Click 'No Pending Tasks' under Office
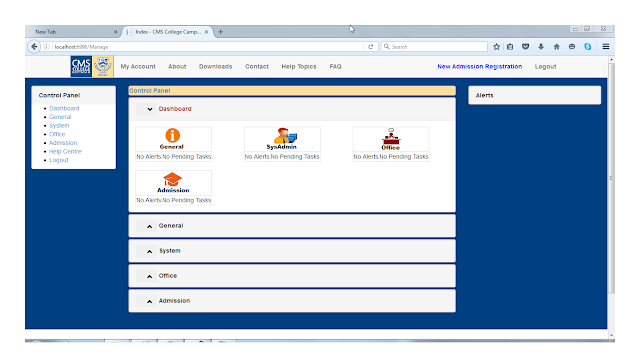 404,157
